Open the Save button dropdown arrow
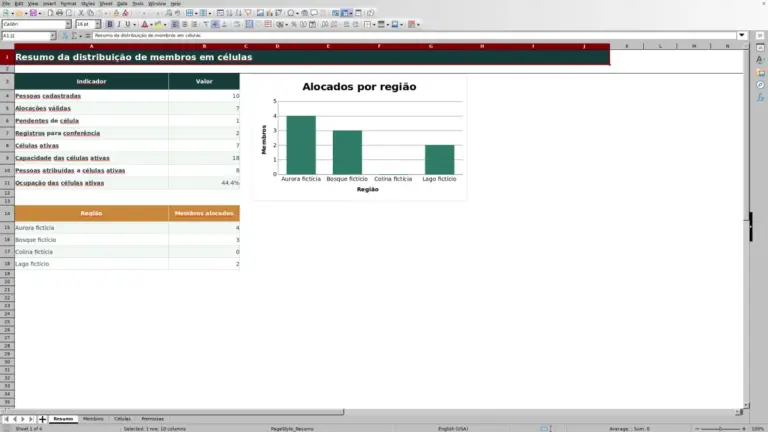The width and height of the screenshot is (768, 432). [40, 13]
